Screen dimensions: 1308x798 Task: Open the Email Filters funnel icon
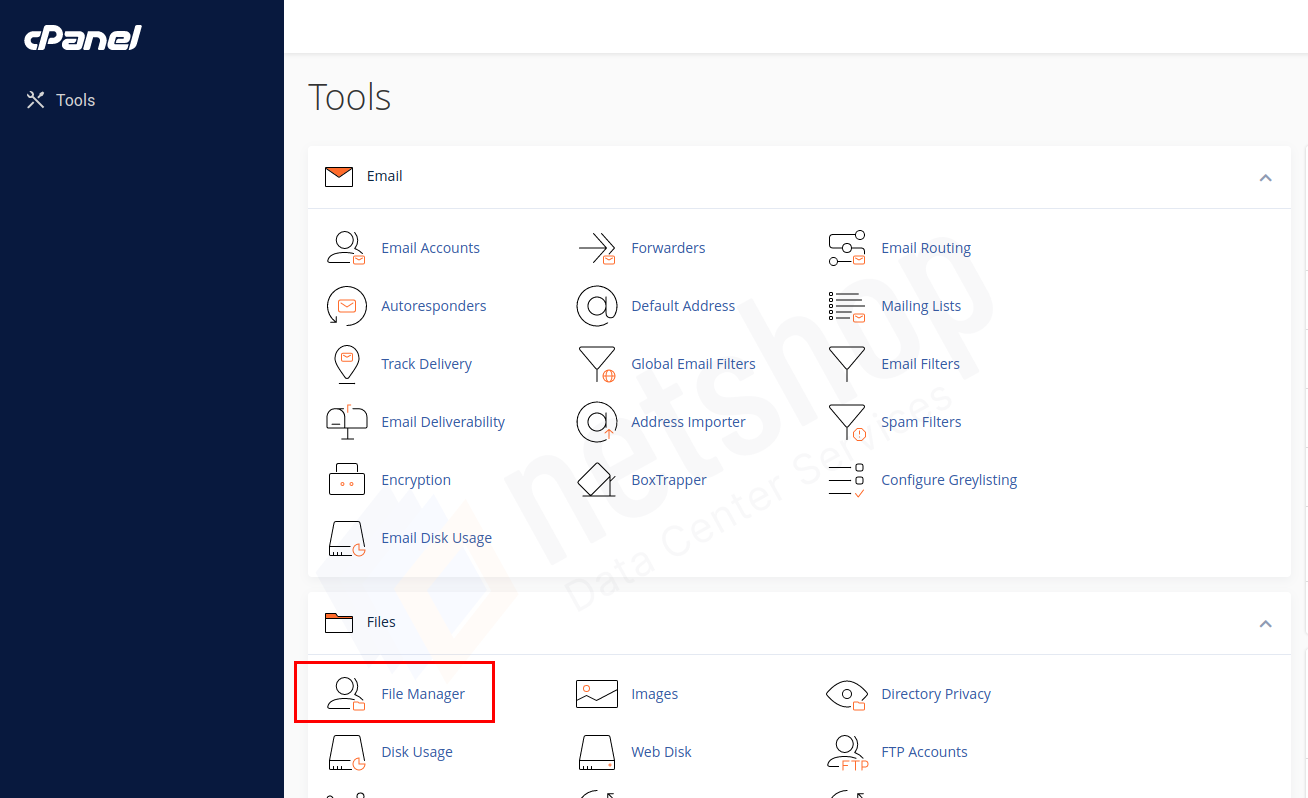[x=847, y=364]
